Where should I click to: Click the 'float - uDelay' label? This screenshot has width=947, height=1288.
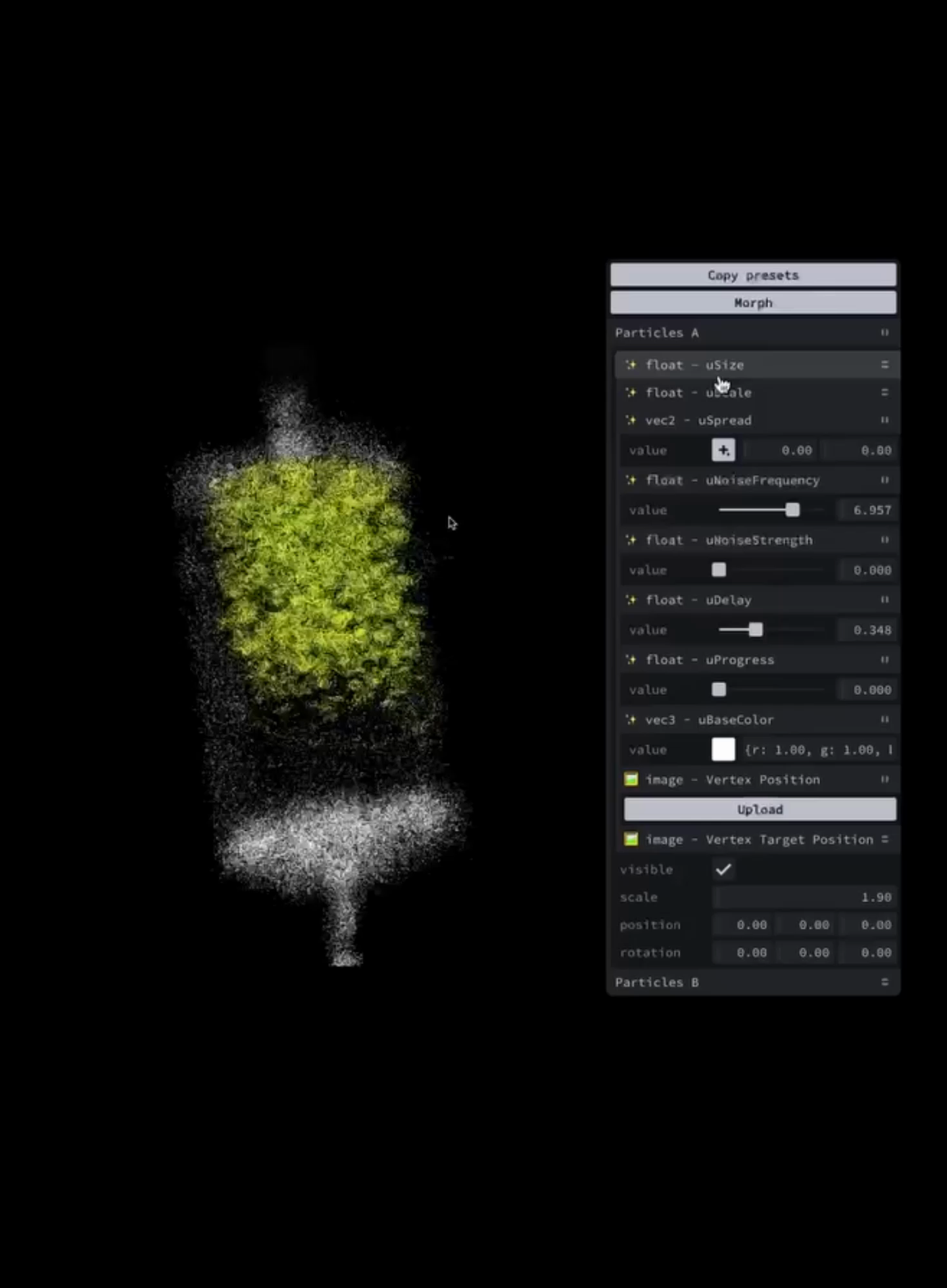[698, 600]
